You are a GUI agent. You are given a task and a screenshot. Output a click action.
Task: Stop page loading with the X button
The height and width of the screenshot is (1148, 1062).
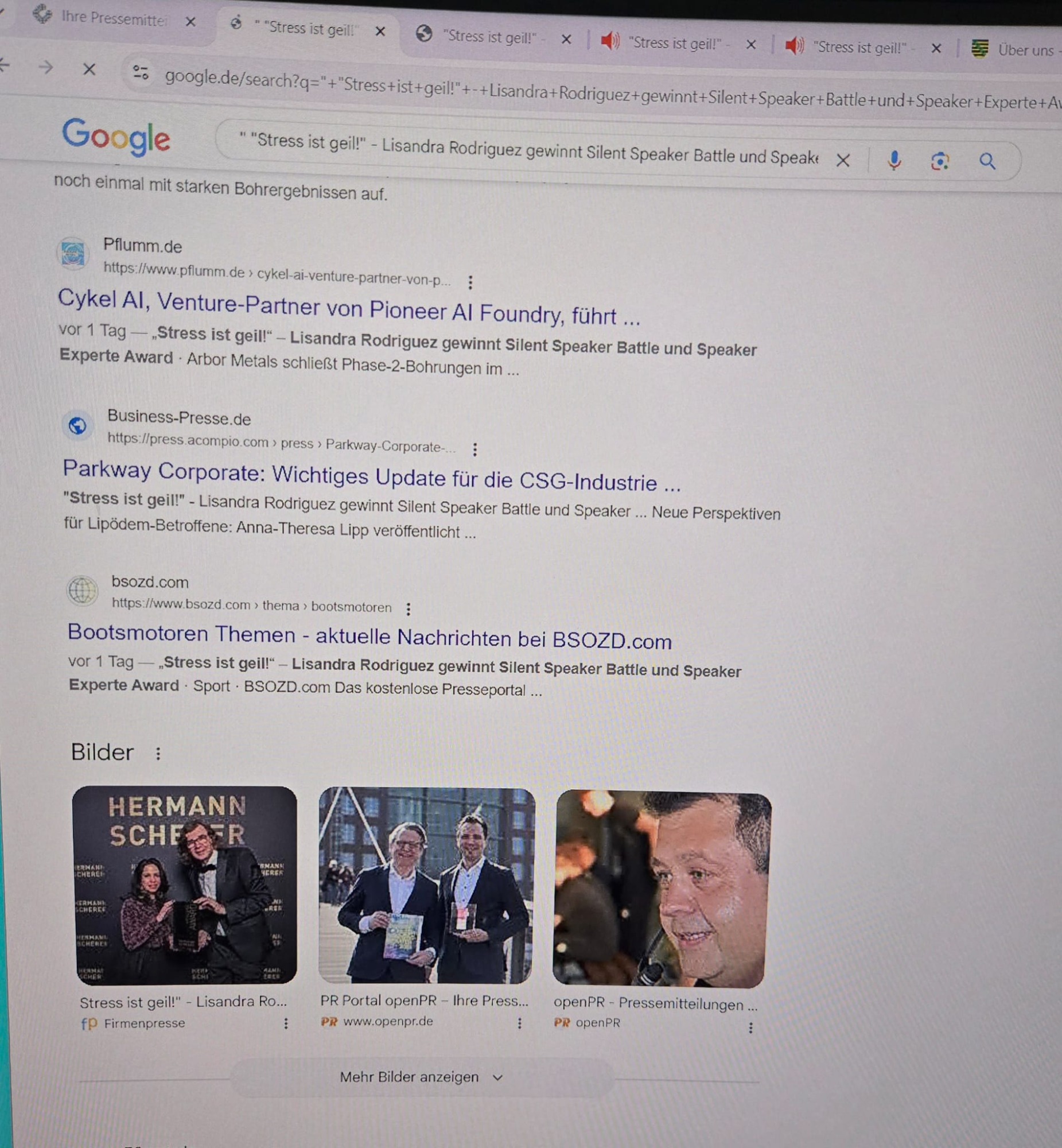coord(89,69)
